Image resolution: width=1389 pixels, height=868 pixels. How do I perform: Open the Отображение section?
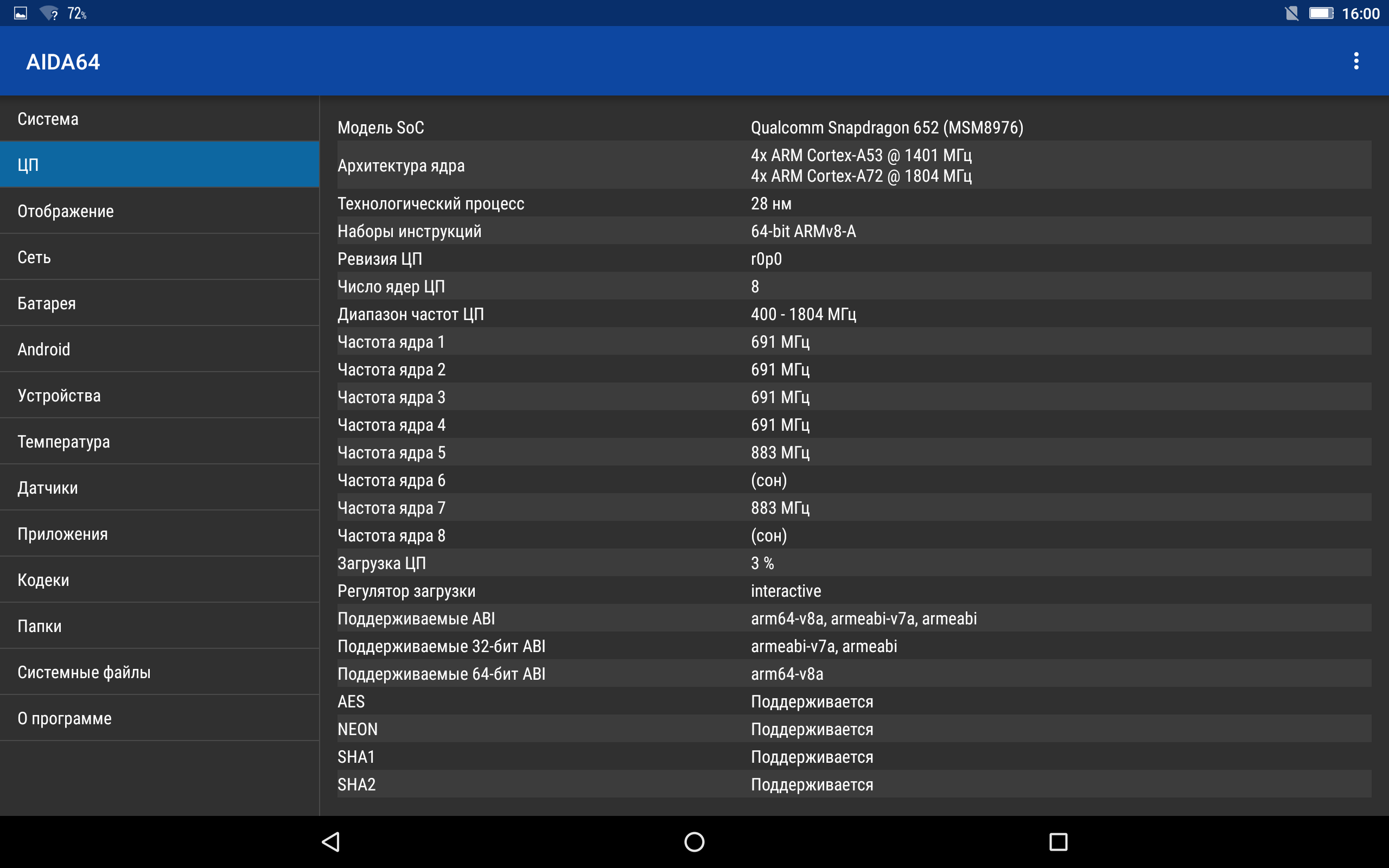coord(160,210)
